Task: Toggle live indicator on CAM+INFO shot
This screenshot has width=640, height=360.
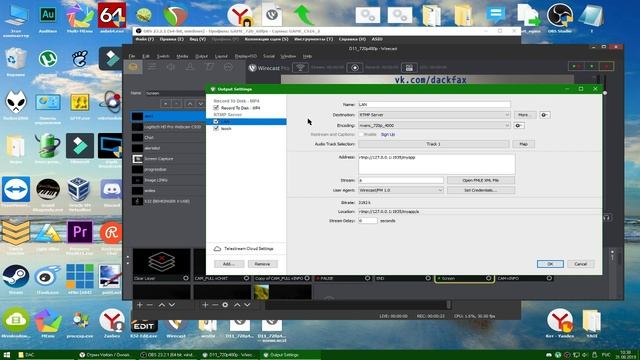Action: (549, 278)
